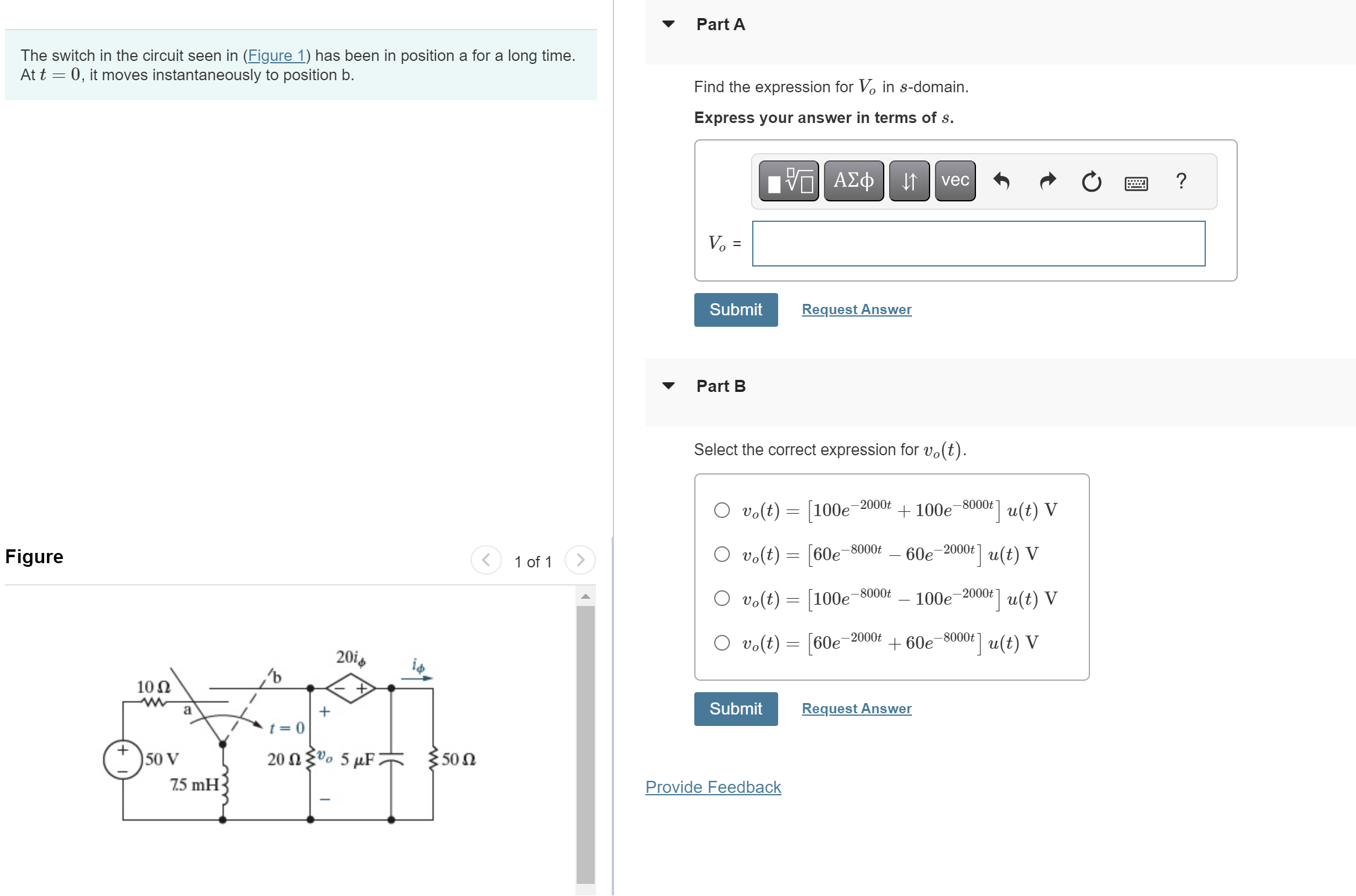
Task: Open the keyboard shortcuts icon
Action: coord(1136,183)
